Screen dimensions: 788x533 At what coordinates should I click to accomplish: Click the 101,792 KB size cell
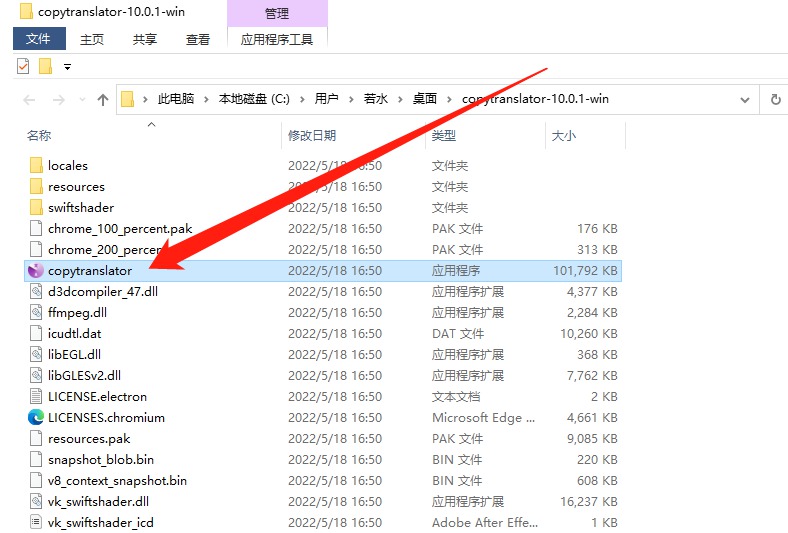pyautogui.click(x=585, y=271)
